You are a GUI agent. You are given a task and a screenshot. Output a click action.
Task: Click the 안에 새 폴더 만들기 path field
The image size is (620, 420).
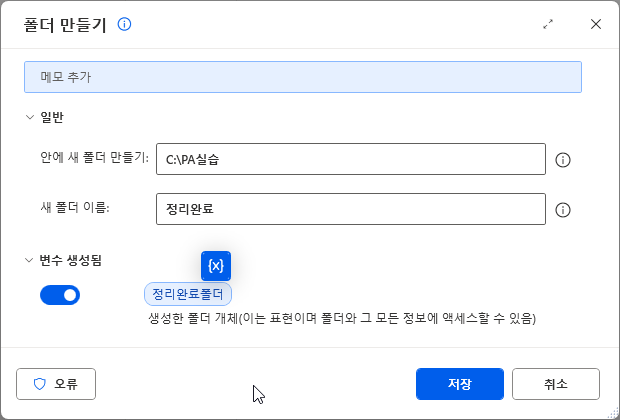click(x=351, y=159)
